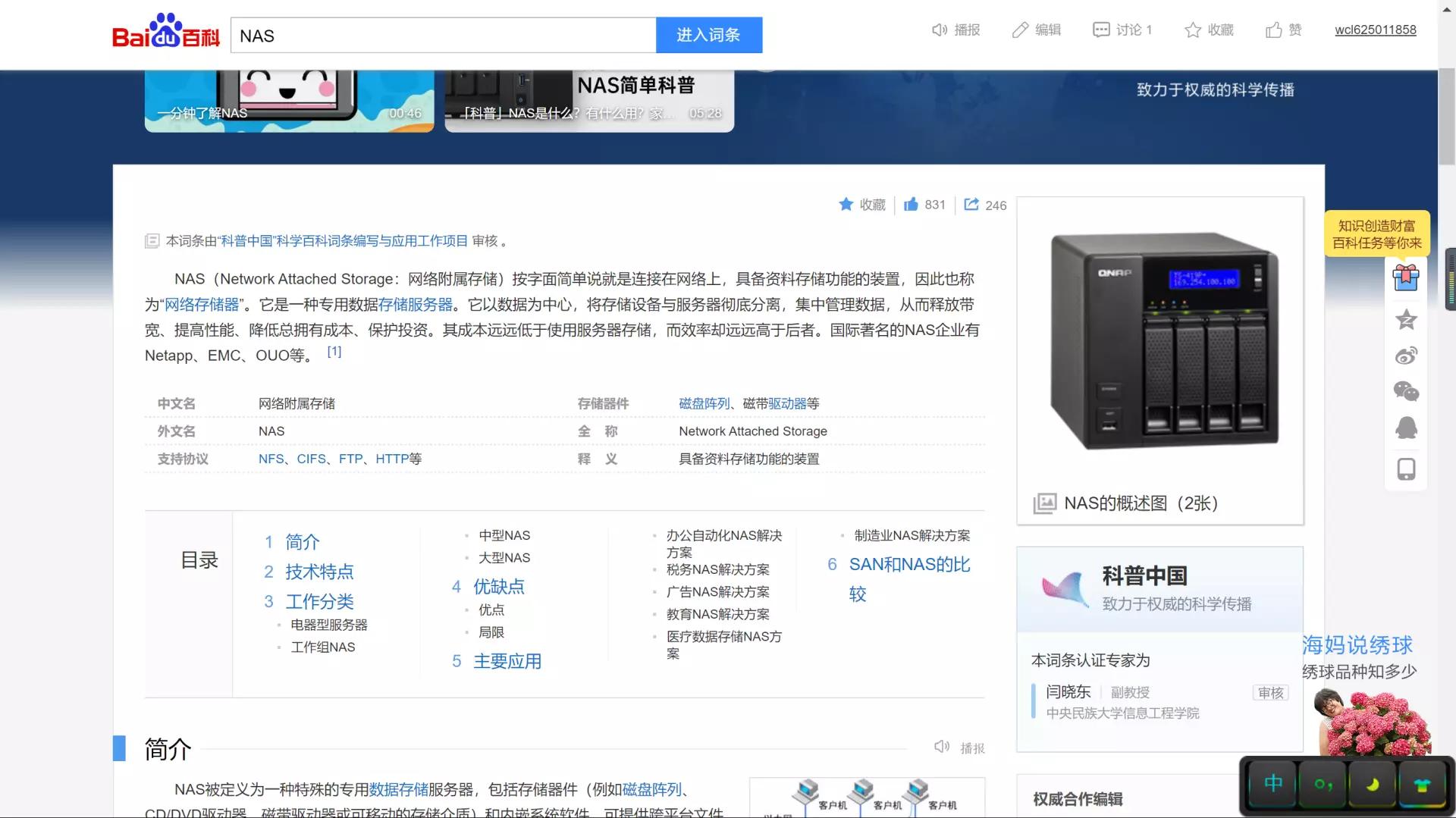This screenshot has height=818, width=1456.
Task: Click the 进入词条 search button
Action: (708, 35)
